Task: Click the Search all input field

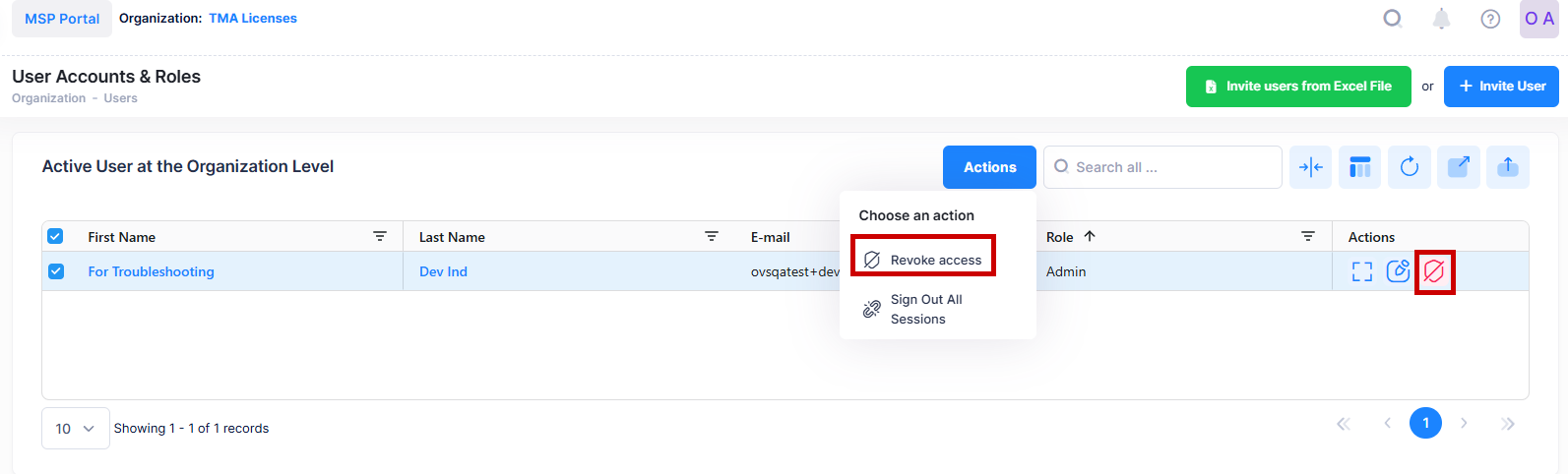Action: (x=1171, y=167)
